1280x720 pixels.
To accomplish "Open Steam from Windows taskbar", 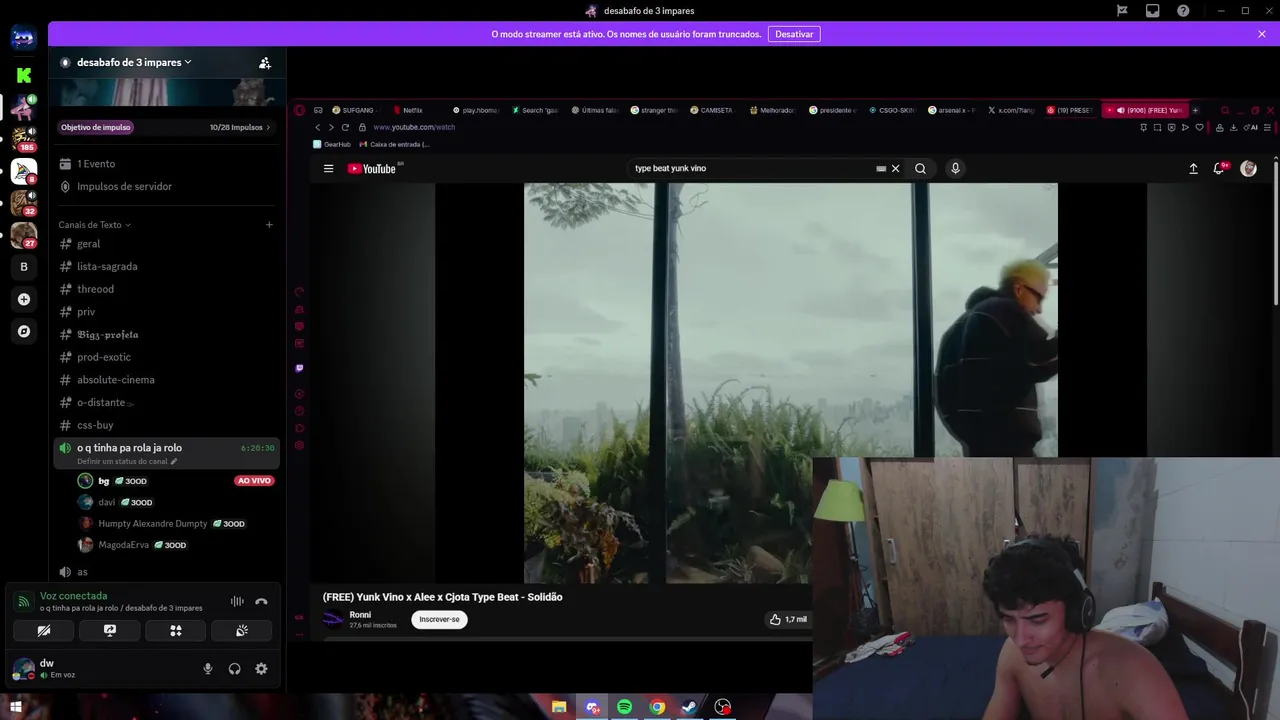I will (689, 707).
